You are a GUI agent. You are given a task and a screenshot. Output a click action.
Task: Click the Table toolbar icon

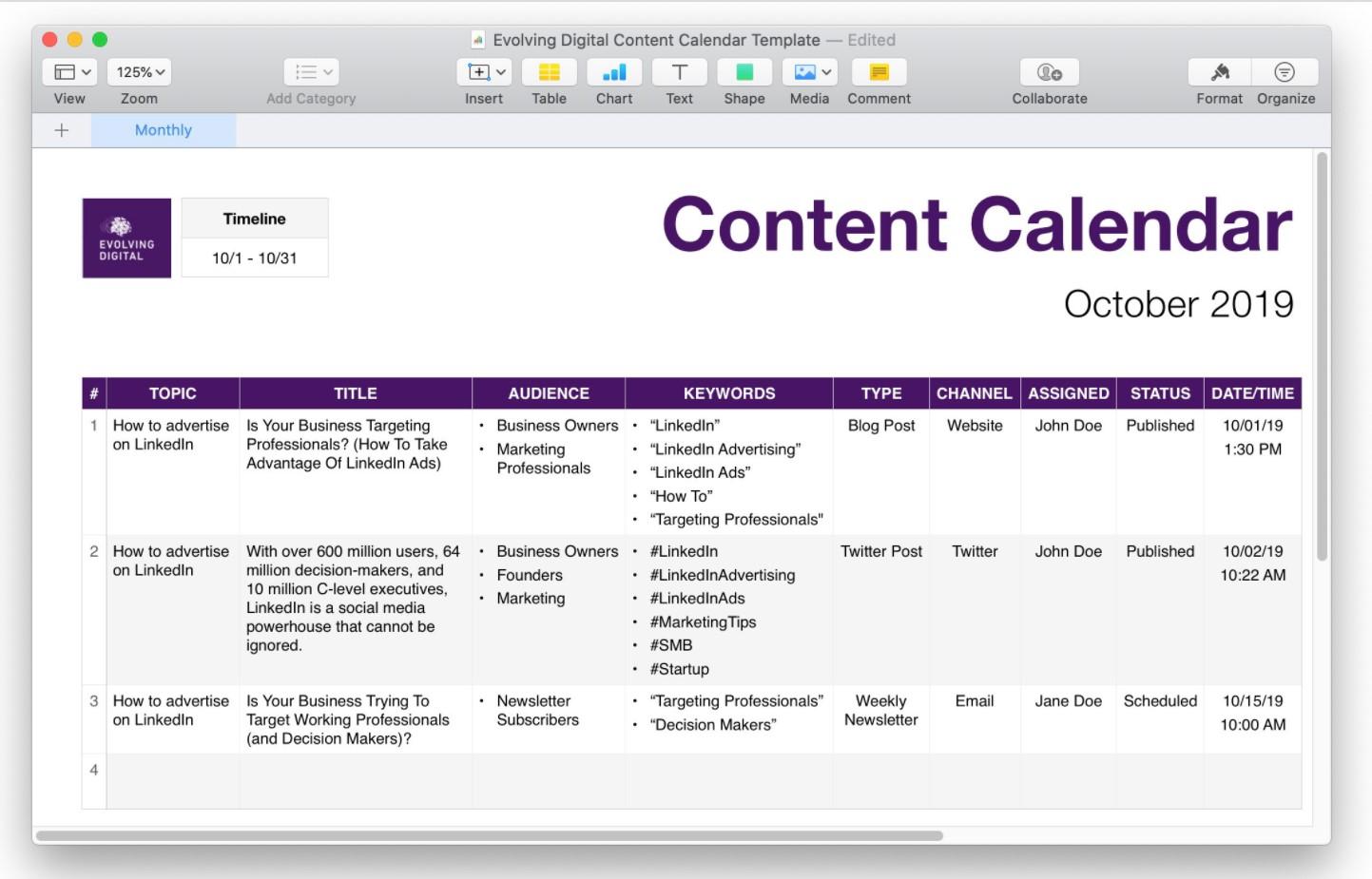(x=549, y=72)
